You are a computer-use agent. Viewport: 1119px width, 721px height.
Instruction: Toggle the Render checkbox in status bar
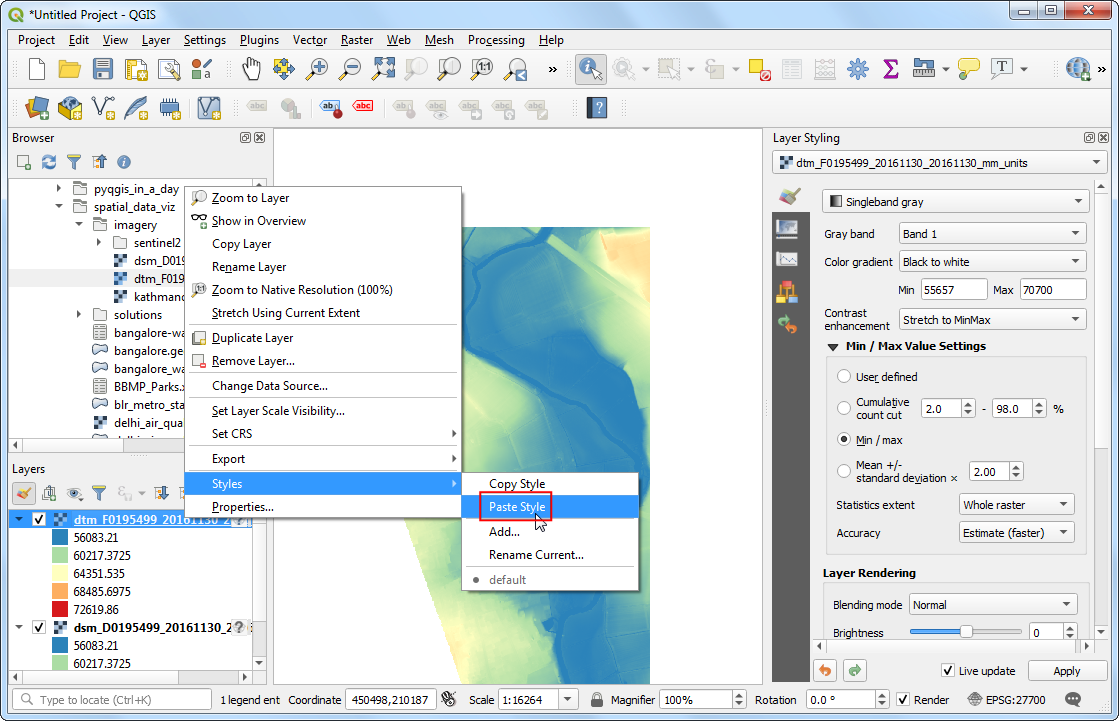tap(903, 700)
